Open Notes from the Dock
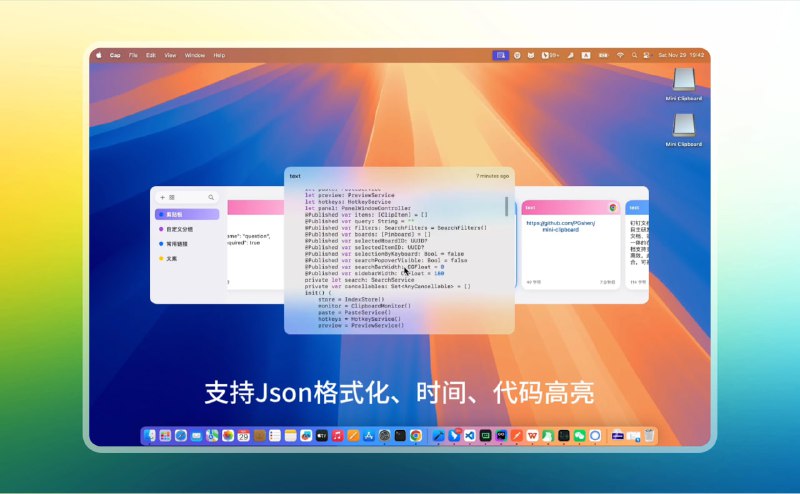800x494 pixels. pos(290,435)
